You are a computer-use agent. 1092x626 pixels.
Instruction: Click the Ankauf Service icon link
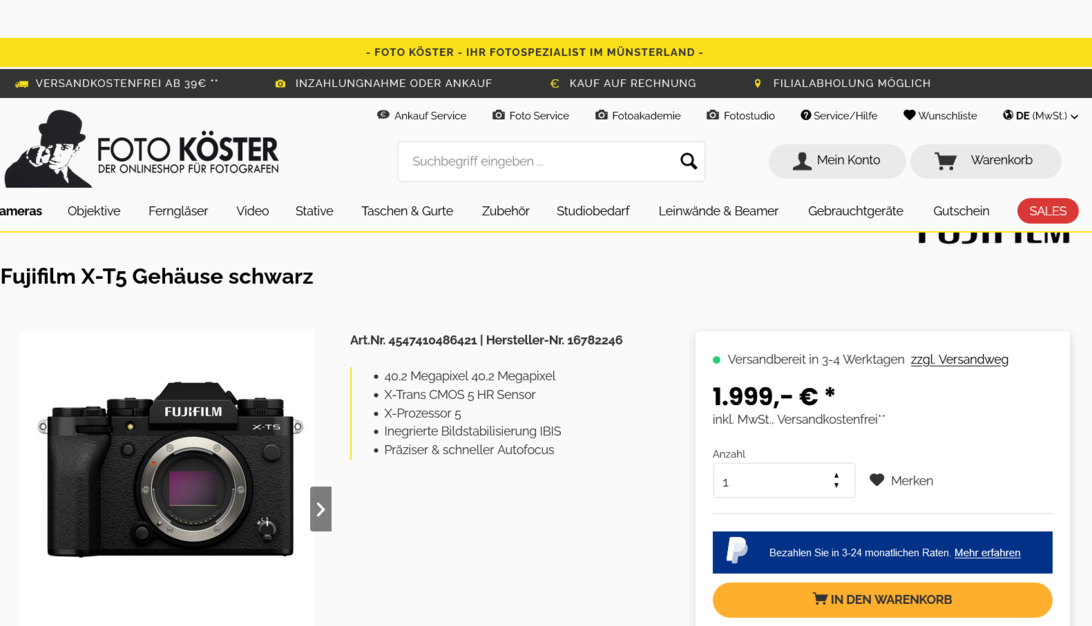(421, 116)
